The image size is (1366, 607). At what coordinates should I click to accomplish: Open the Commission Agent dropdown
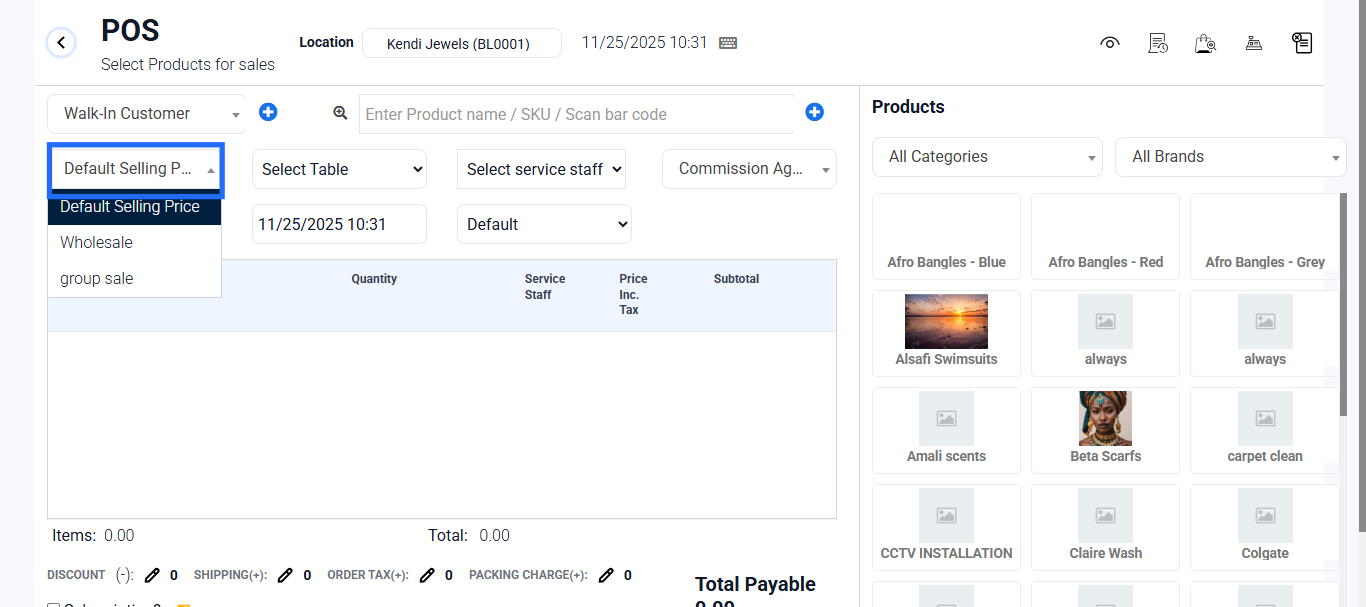point(749,169)
